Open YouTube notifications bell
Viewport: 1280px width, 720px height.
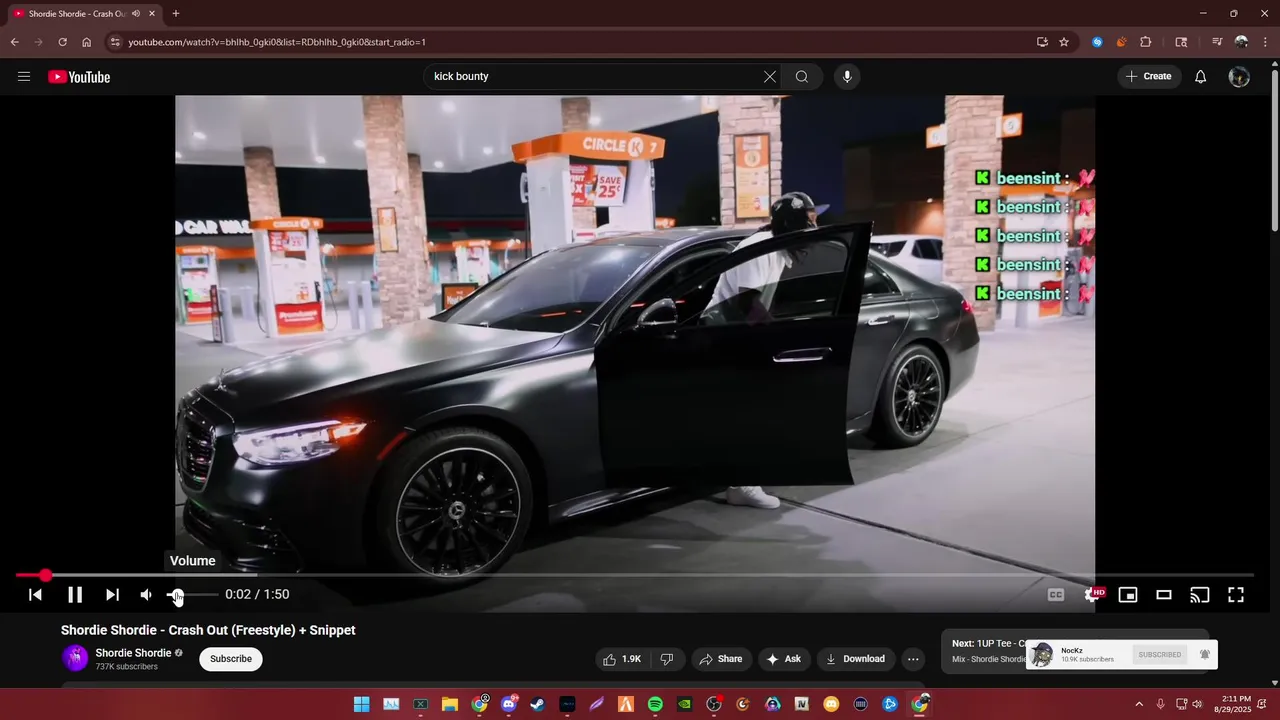tap(1201, 77)
